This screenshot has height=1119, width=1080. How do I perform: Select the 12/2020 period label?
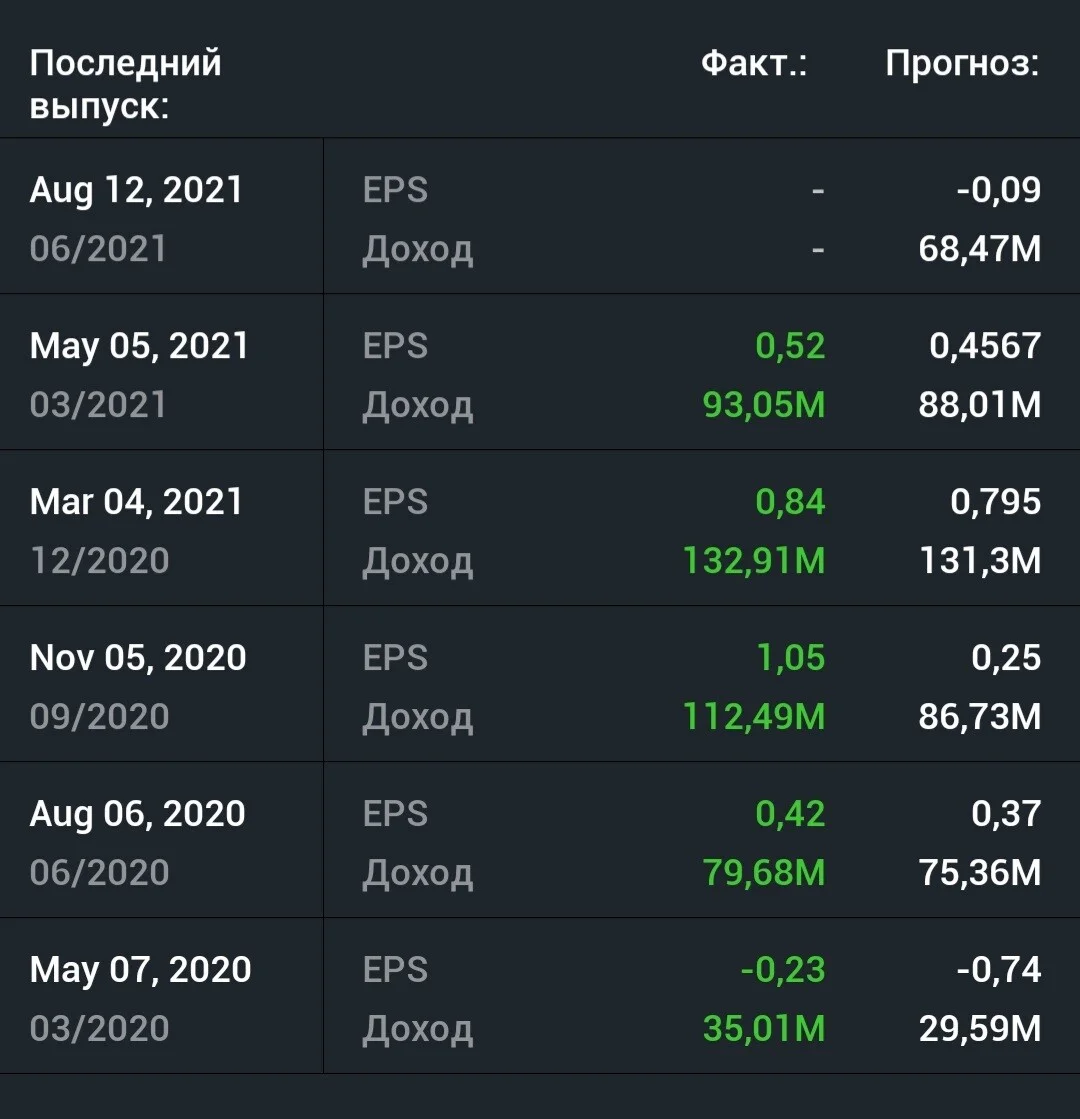click(99, 561)
